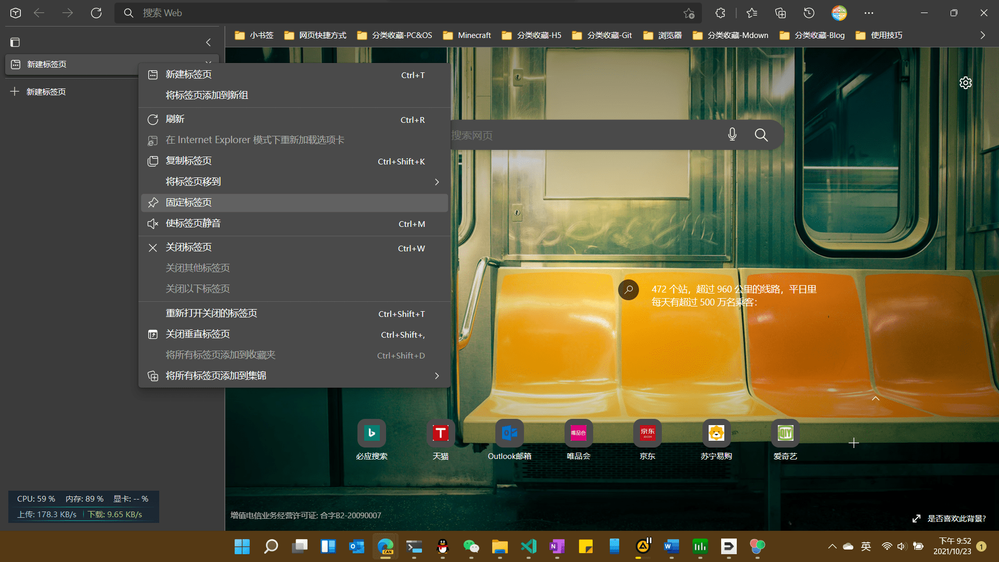Image resolution: width=999 pixels, height=562 pixels.
Task: Select 刷新 in context menu
Action: point(294,119)
